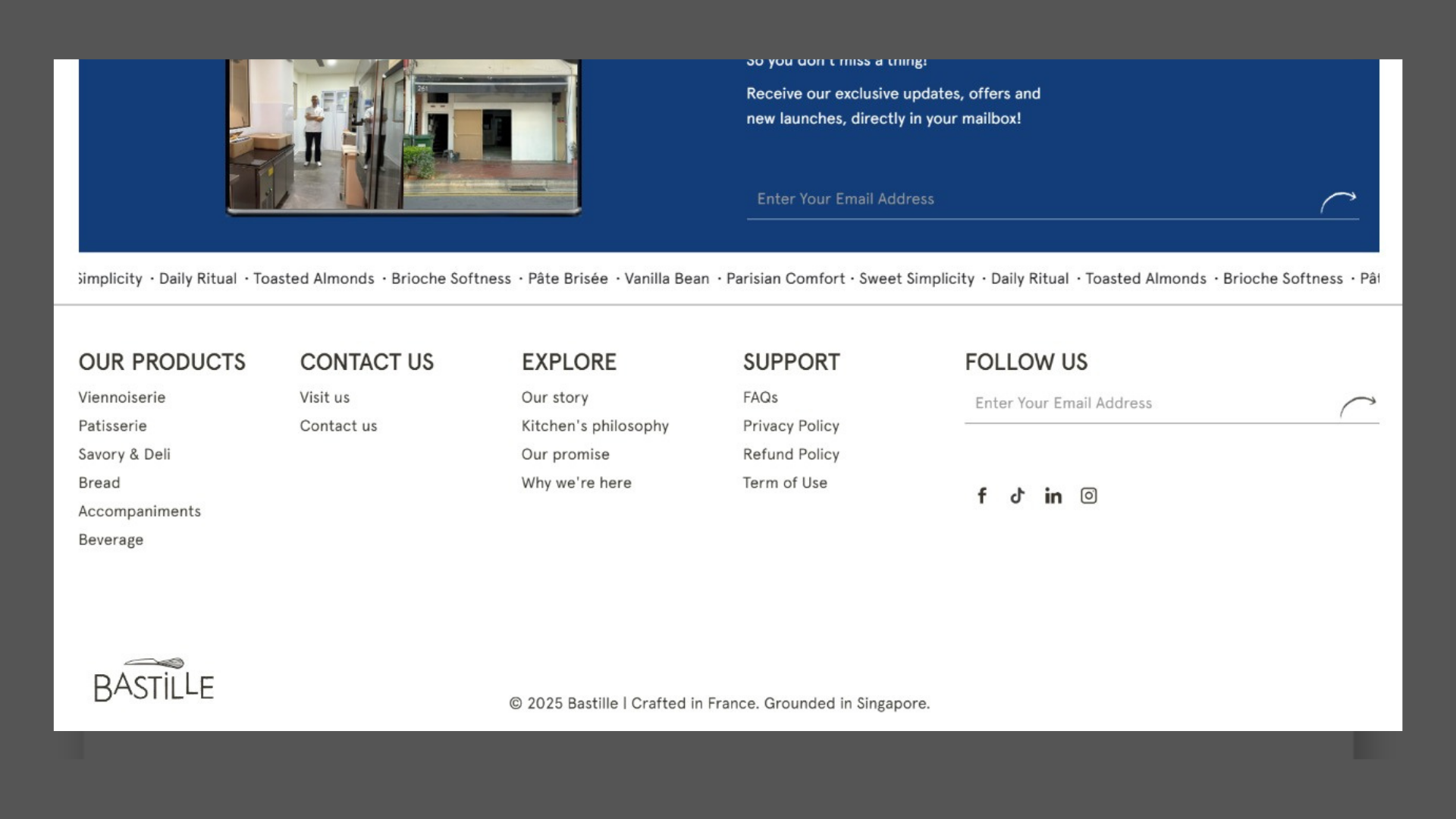View the Our promise page

(x=566, y=454)
